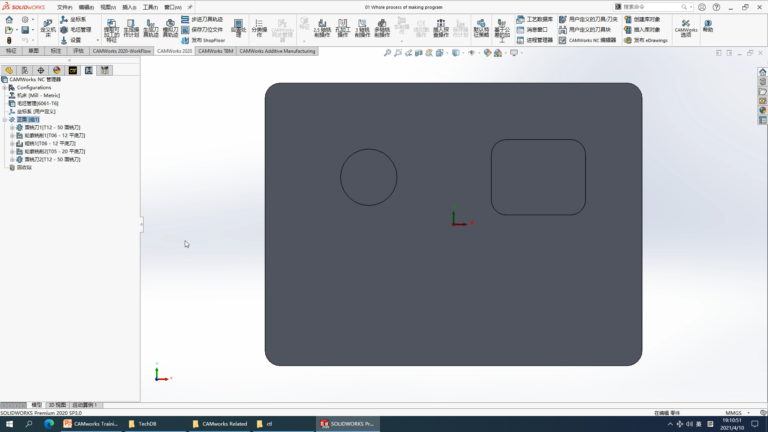Viewport: 768px width, 432px height.
Task: Open 毛坯管理 stock manager tool
Action: [75, 29]
